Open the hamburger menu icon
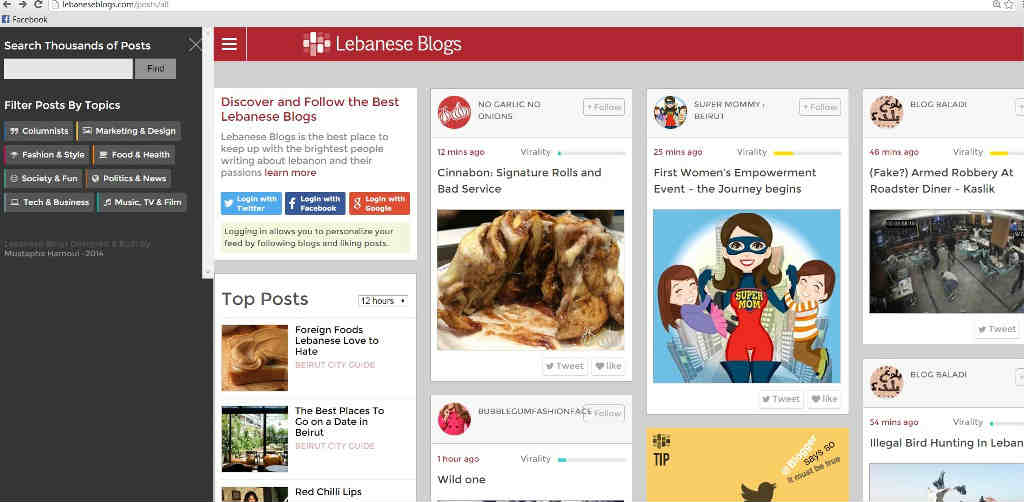The height and width of the screenshot is (502, 1024). click(229, 44)
